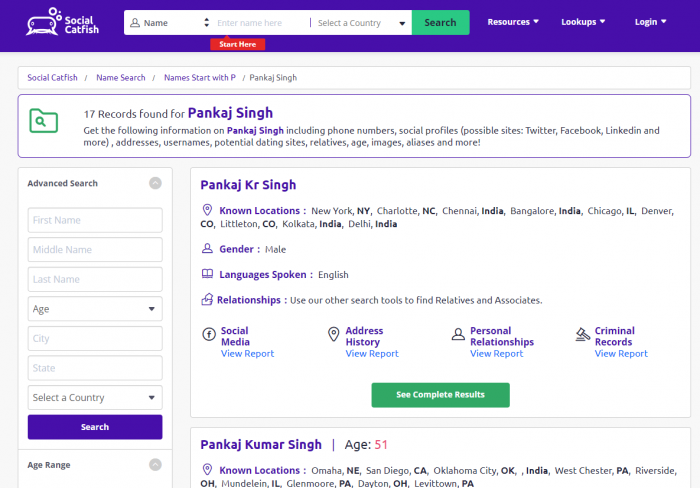Open the Name search type selector

pyautogui.click(x=170, y=23)
